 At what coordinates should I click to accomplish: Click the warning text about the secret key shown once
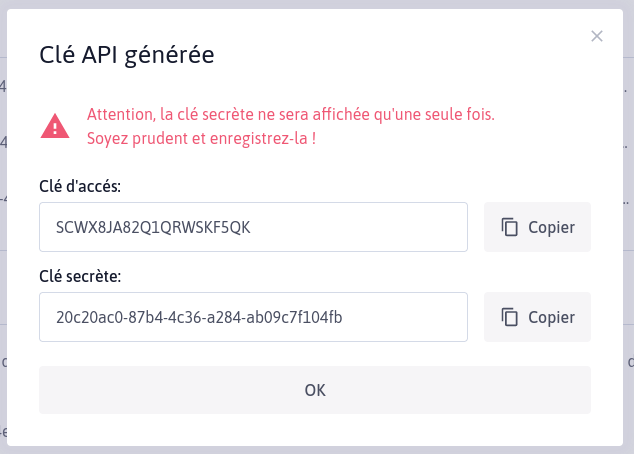click(291, 114)
